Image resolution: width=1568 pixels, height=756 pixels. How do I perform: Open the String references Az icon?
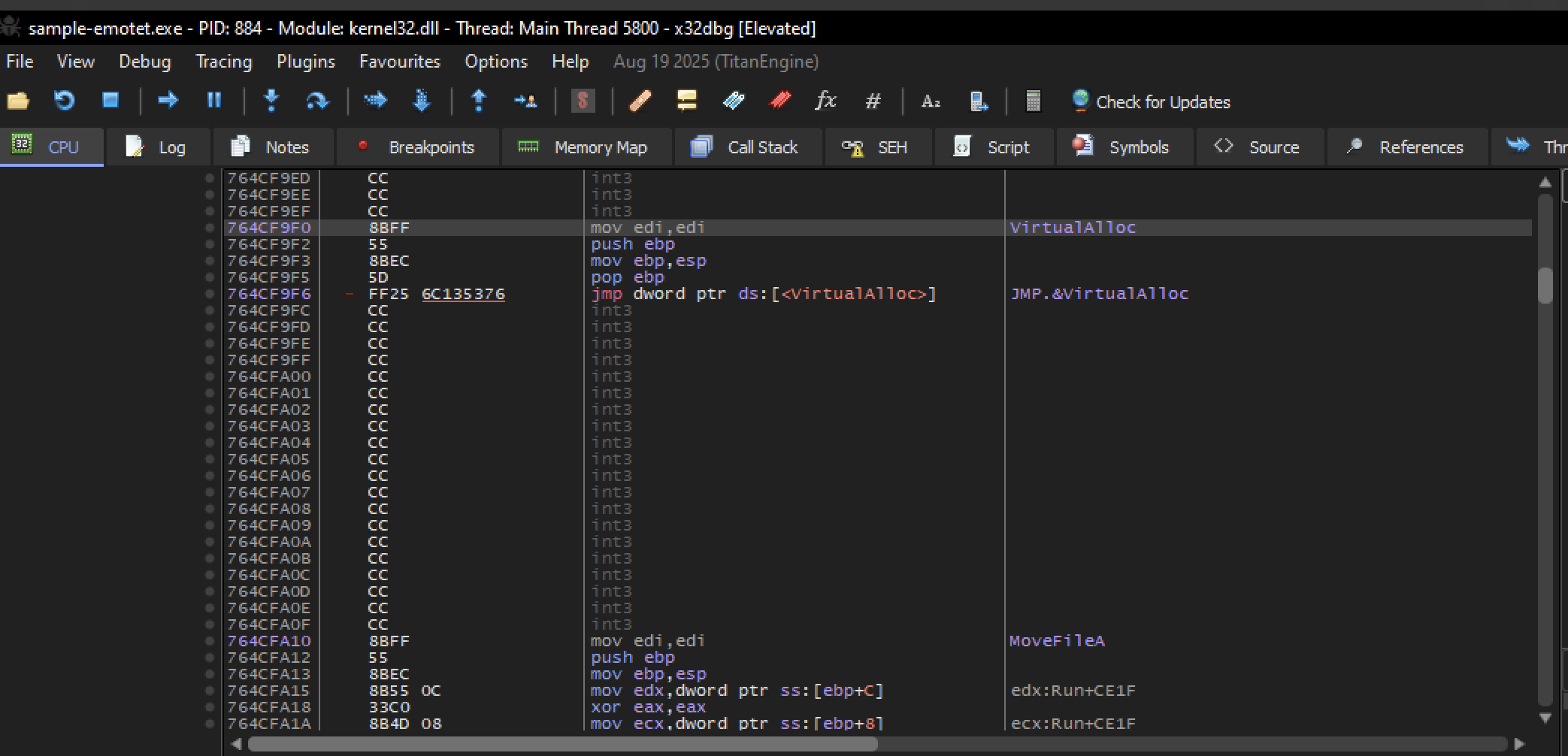point(931,101)
